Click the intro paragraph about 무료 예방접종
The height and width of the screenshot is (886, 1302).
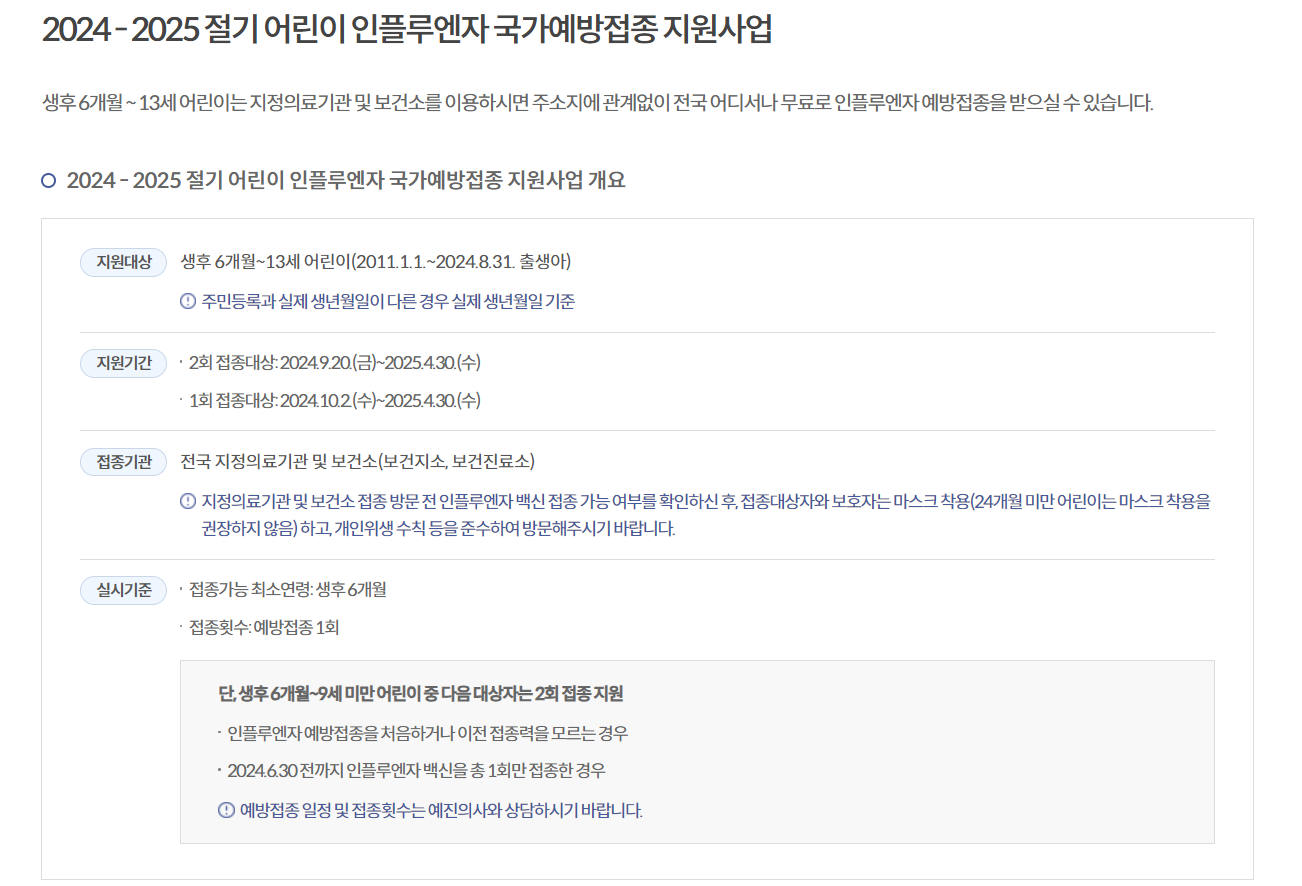tap(595, 103)
